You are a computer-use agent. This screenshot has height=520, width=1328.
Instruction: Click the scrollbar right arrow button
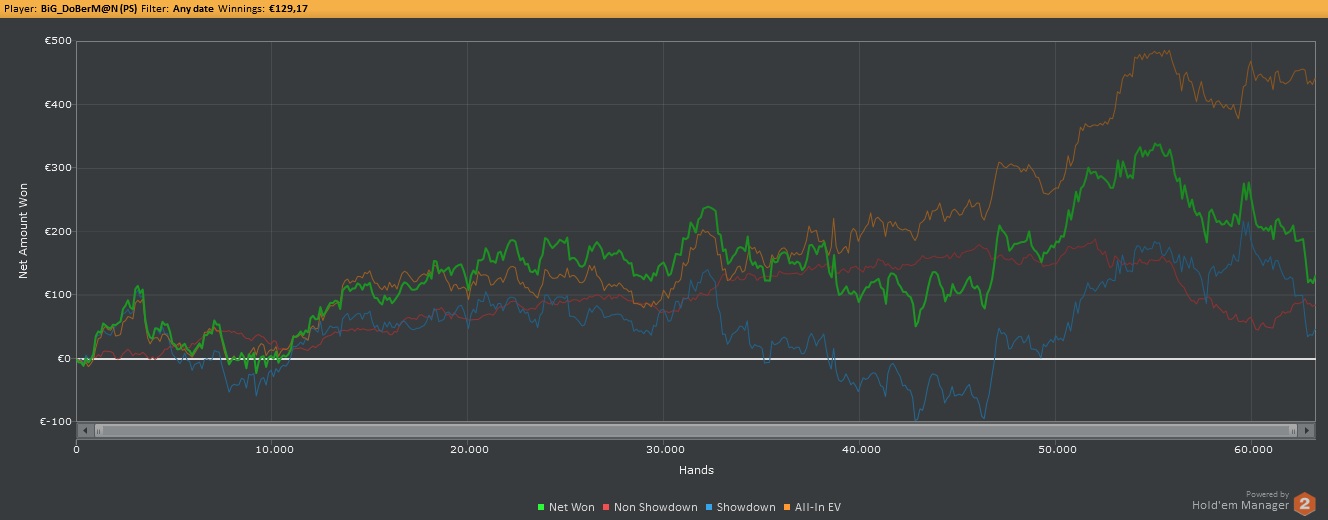pyautogui.click(x=1306, y=431)
